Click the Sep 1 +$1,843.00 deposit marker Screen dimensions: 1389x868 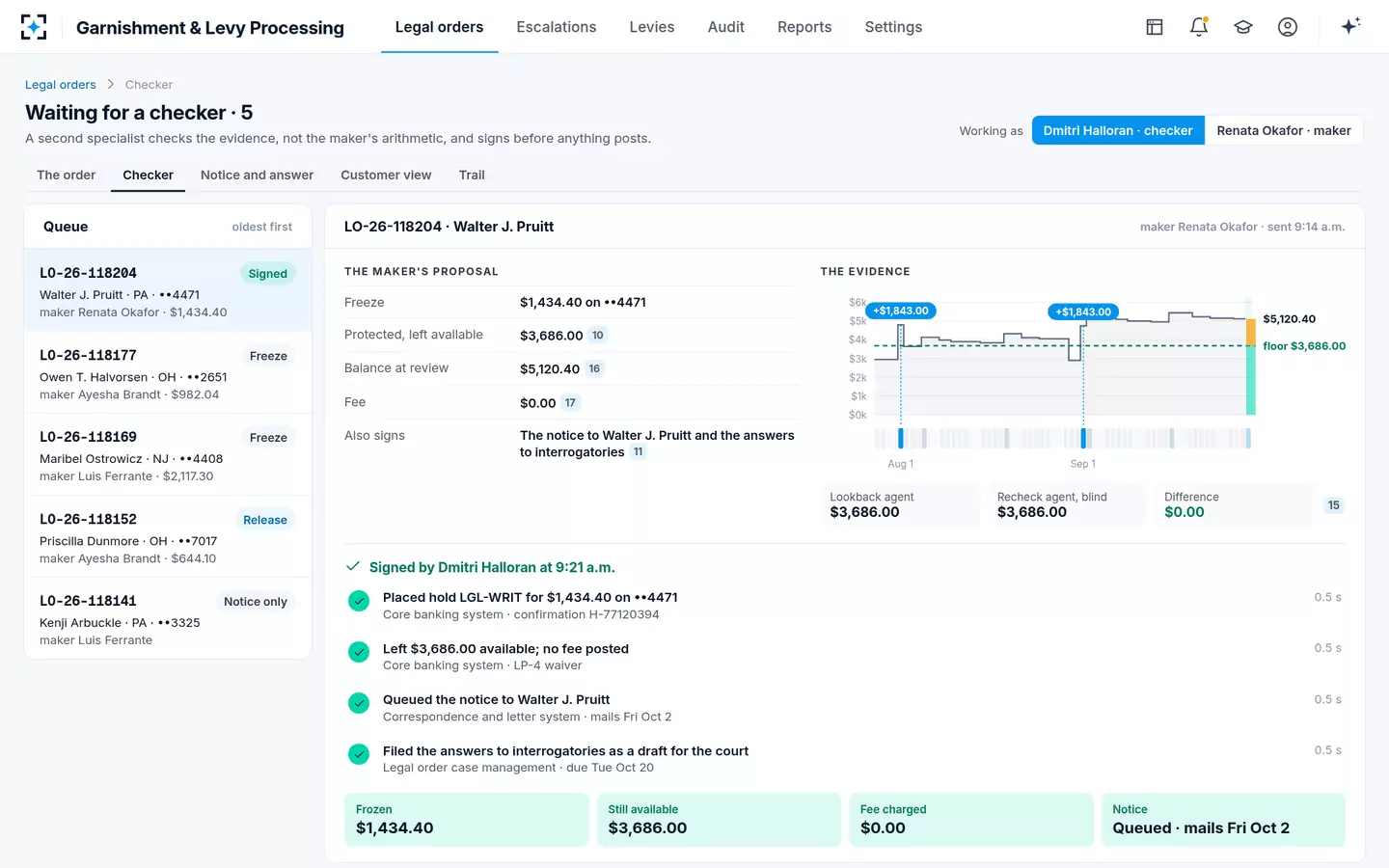(1083, 312)
